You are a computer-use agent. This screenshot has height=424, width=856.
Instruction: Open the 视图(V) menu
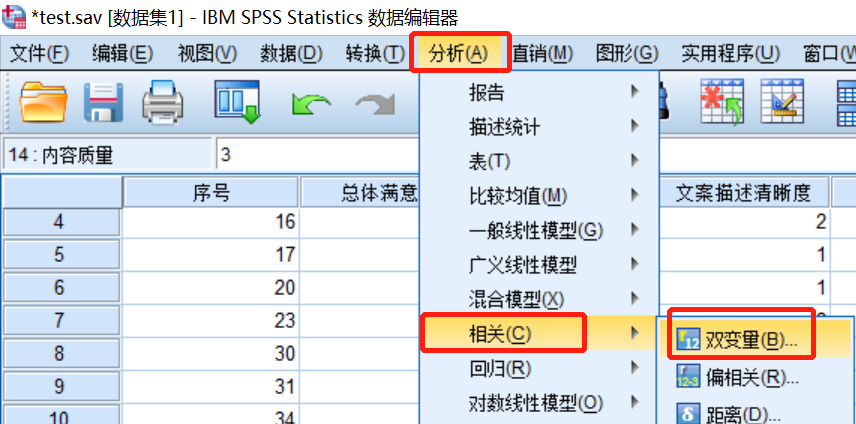(x=207, y=53)
